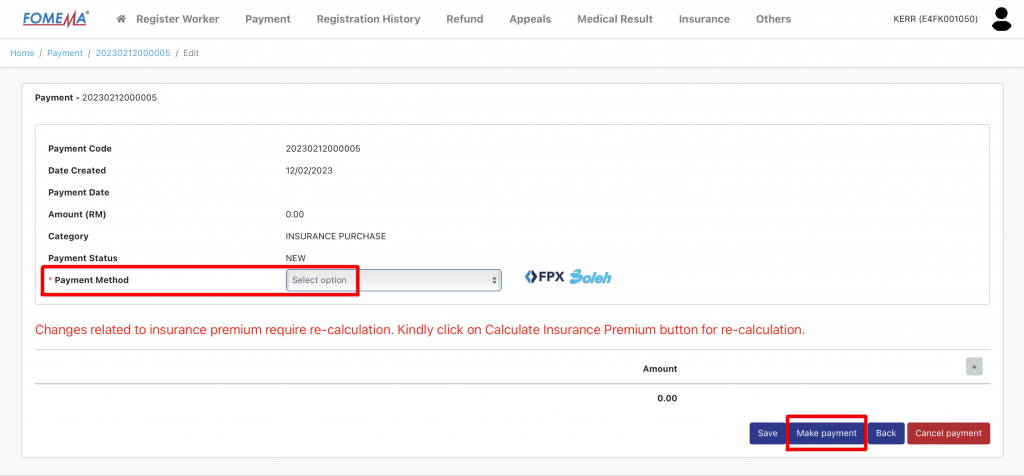Open Medical Result menu

coord(614,19)
